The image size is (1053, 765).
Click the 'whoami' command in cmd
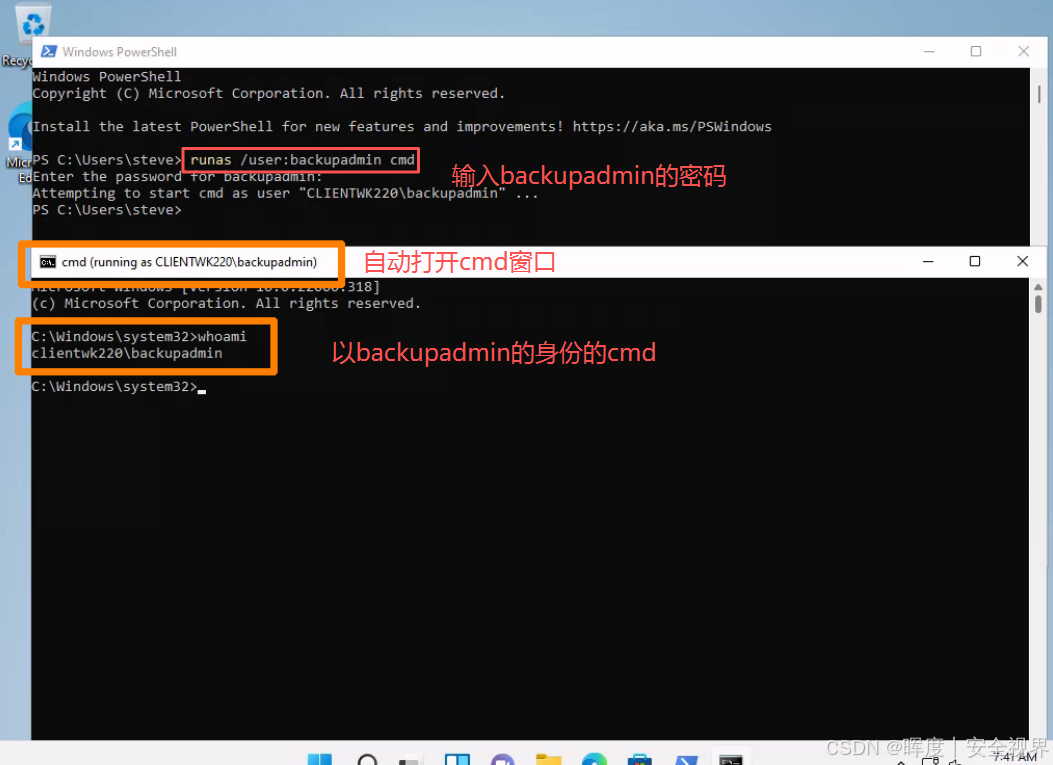coord(222,336)
